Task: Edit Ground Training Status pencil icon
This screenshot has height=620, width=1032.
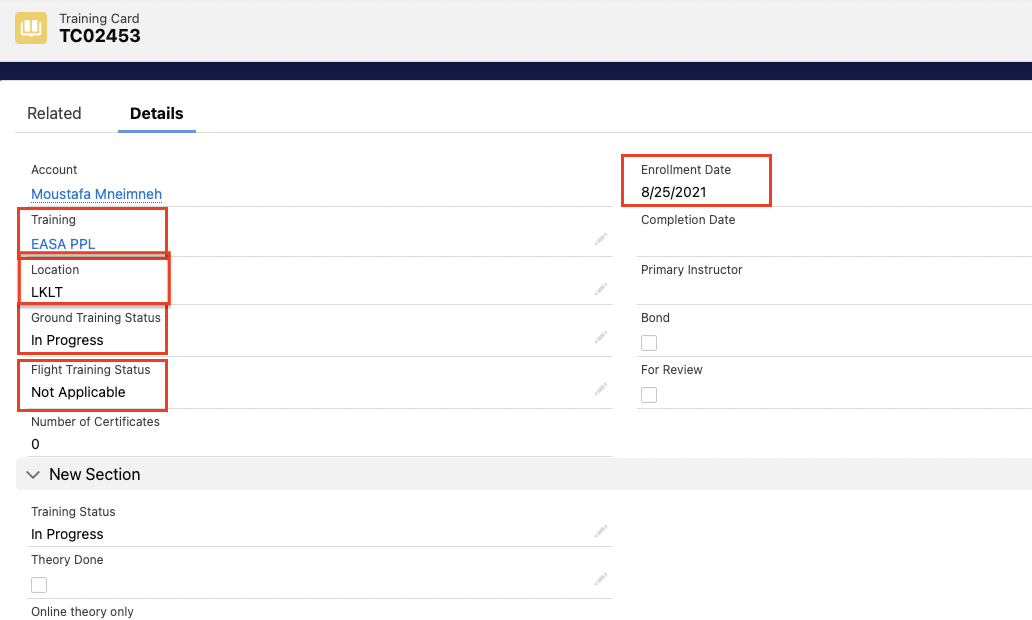Action: coord(600,337)
